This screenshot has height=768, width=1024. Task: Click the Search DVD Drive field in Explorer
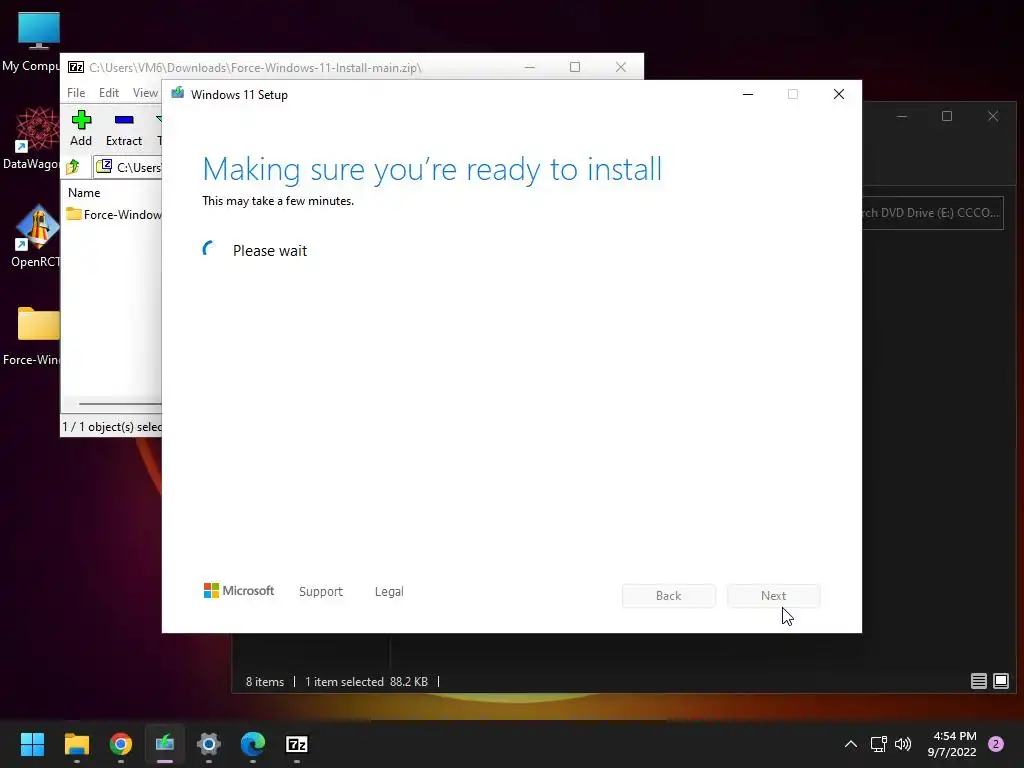coord(933,213)
